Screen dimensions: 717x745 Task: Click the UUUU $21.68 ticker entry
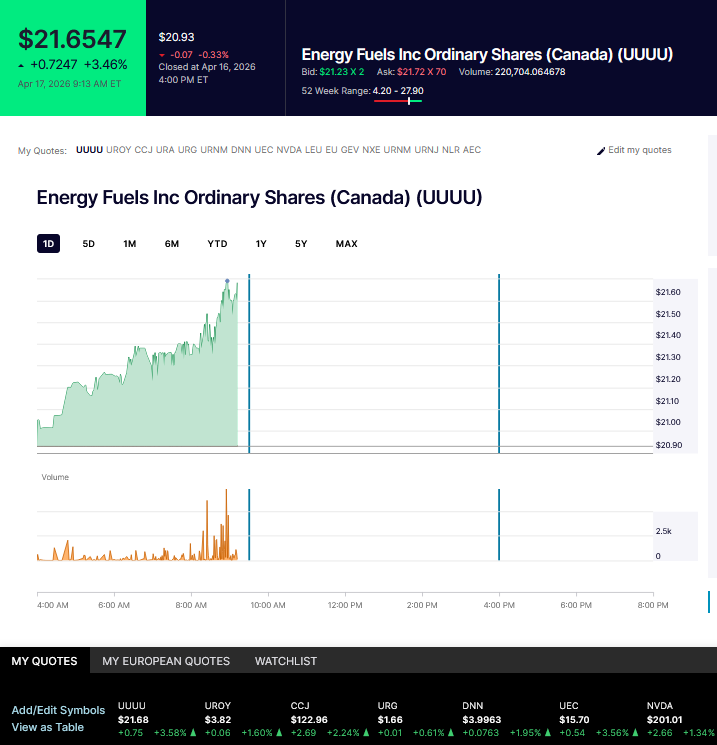click(x=157, y=719)
